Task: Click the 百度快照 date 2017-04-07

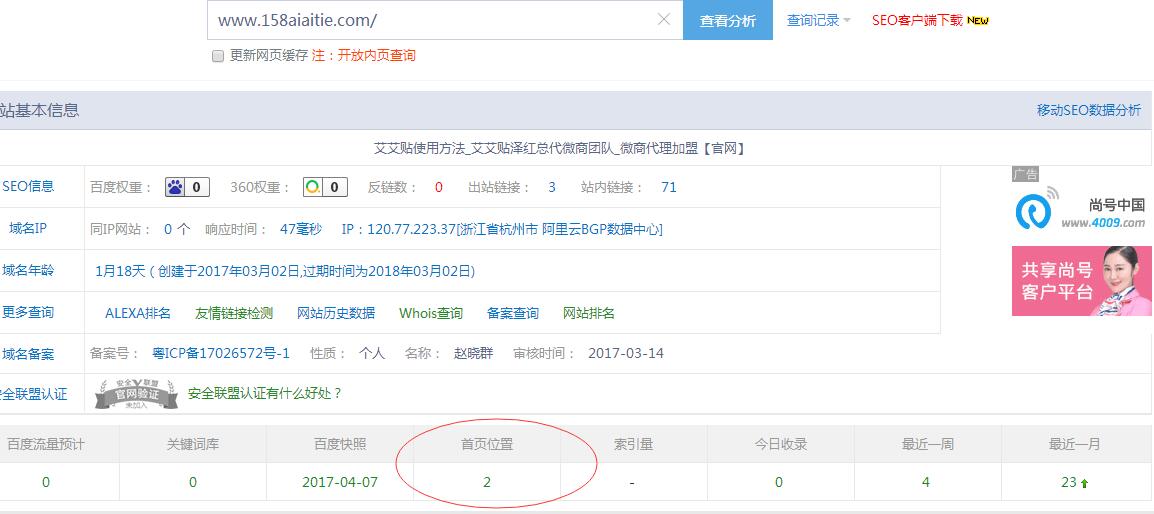Action: (x=339, y=482)
